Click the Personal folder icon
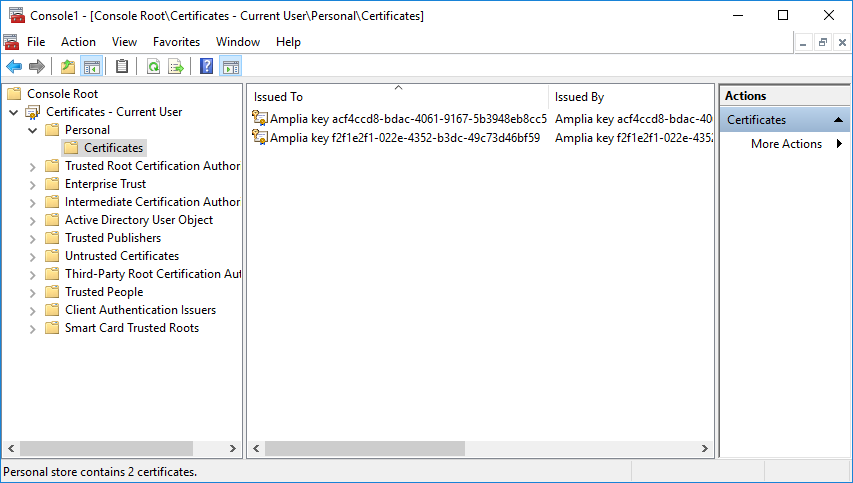The width and height of the screenshot is (853, 483). 52,130
